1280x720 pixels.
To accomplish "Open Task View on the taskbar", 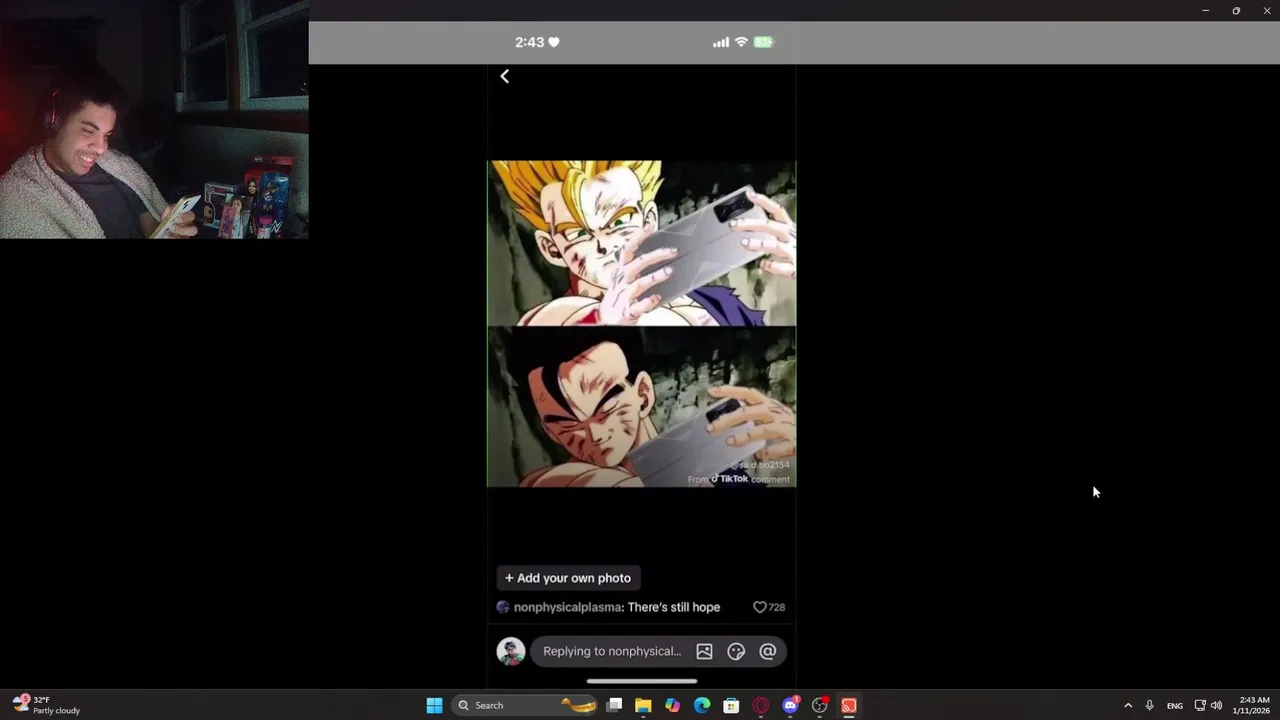I will tap(614, 705).
